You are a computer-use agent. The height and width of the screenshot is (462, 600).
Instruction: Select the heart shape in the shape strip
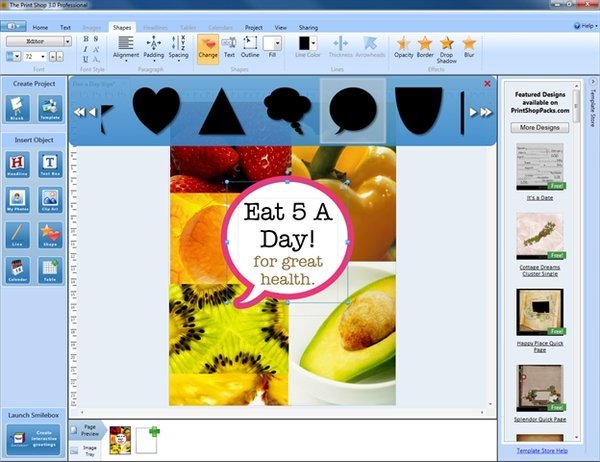point(156,110)
